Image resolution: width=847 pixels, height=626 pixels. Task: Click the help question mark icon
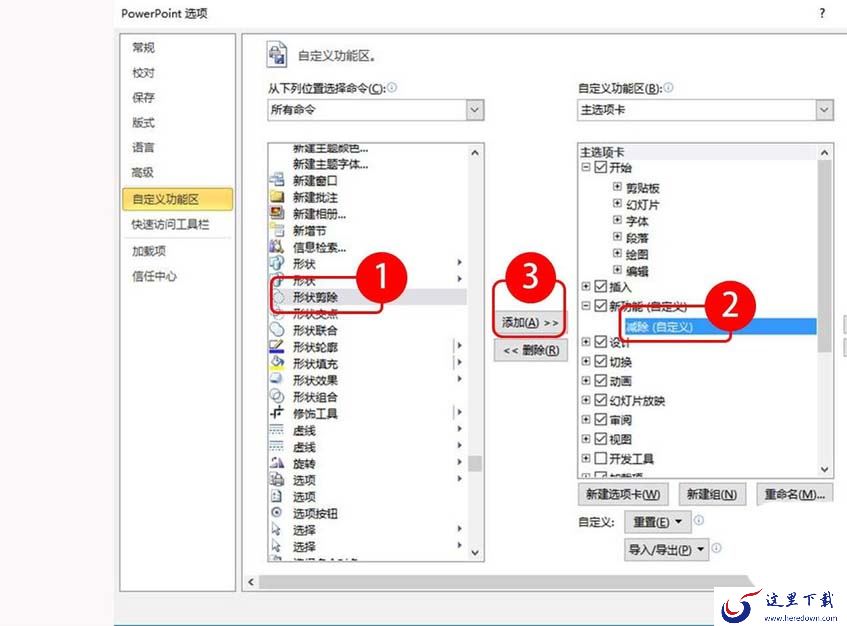pos(822,13)
